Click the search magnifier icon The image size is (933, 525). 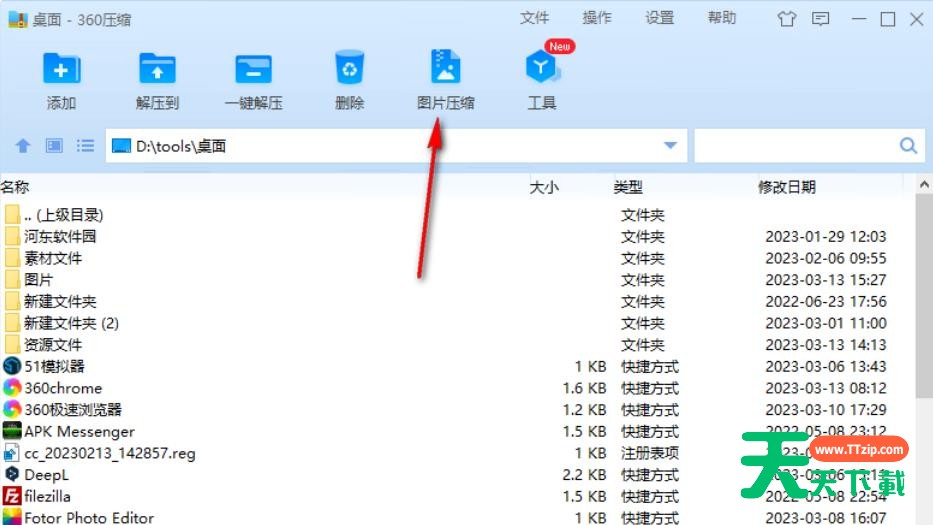[908, 146]
